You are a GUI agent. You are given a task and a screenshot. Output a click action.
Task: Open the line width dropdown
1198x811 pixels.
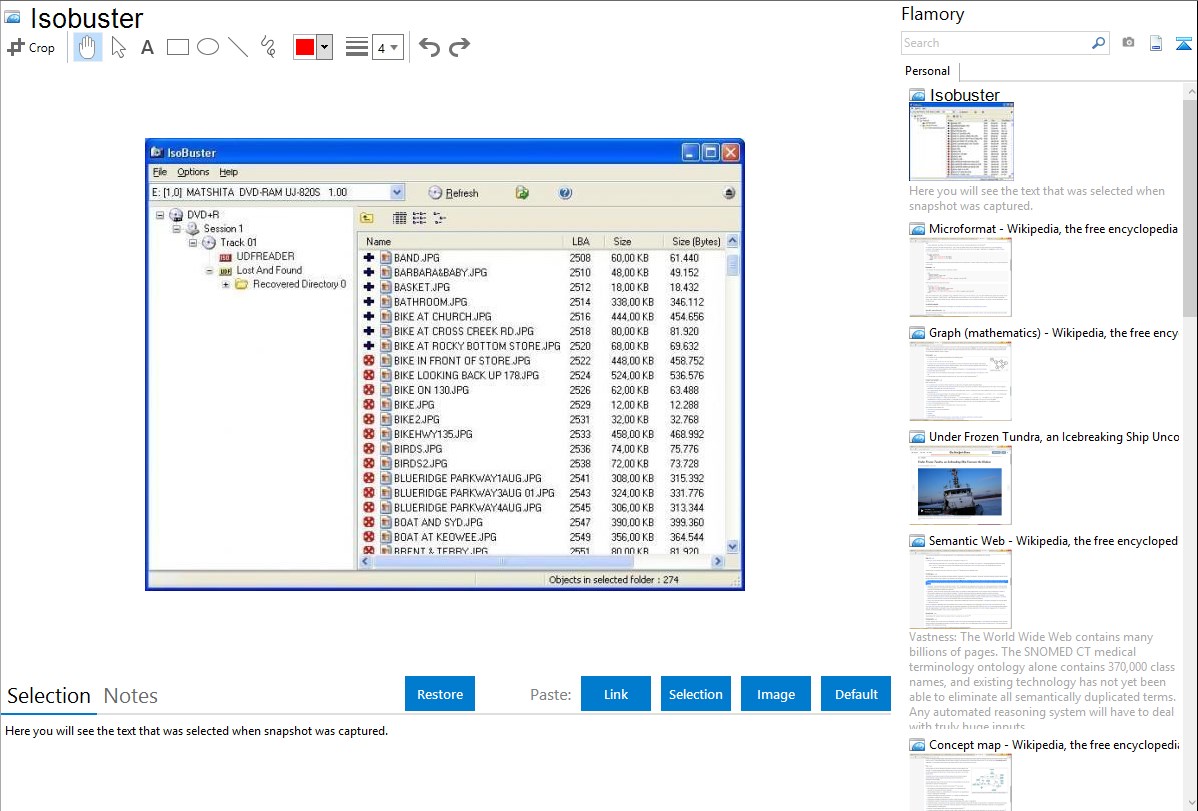387,47
